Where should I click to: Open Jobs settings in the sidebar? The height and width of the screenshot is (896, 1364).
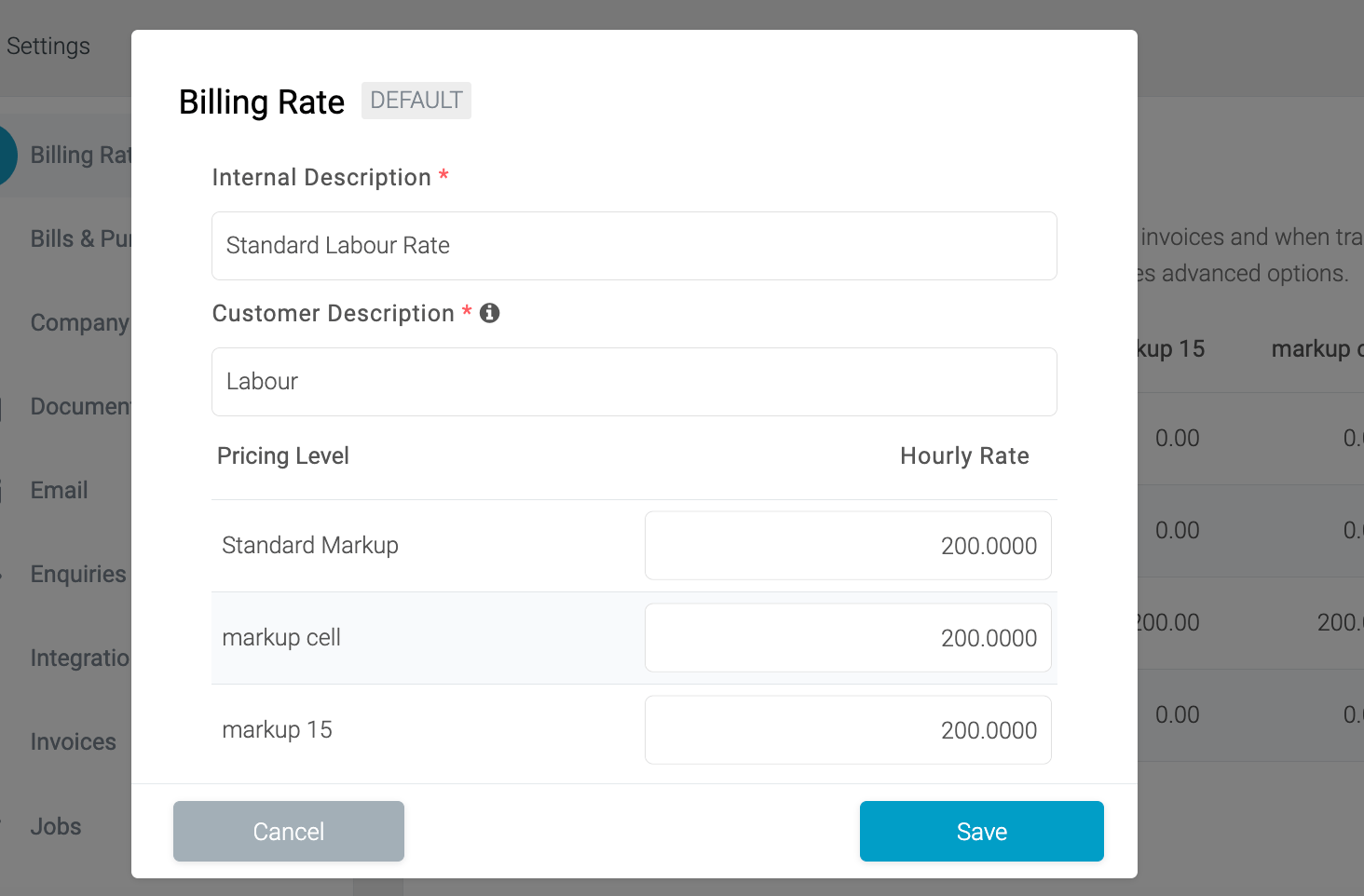pos(55,826)
